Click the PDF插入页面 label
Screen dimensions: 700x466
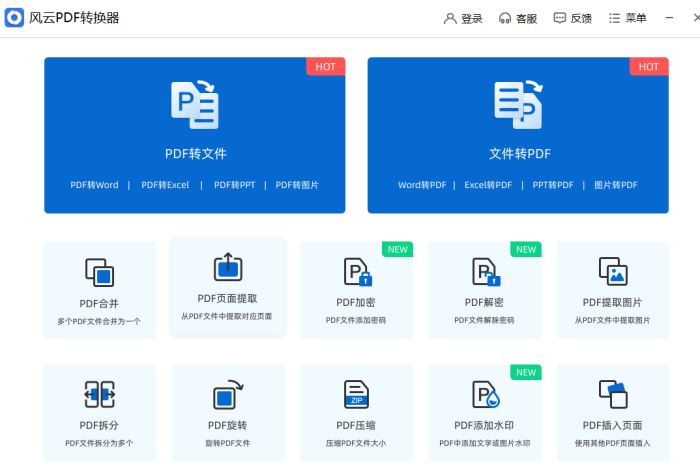coord(612,425)
